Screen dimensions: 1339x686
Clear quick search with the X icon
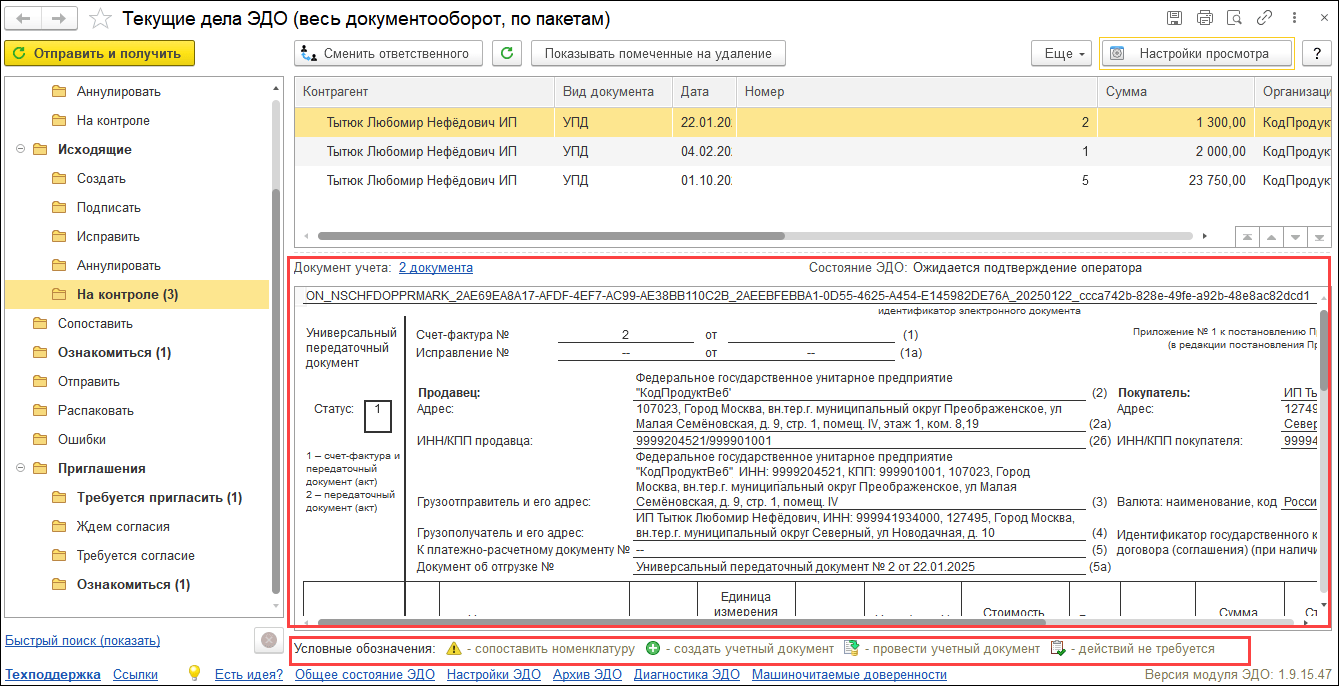268,640
